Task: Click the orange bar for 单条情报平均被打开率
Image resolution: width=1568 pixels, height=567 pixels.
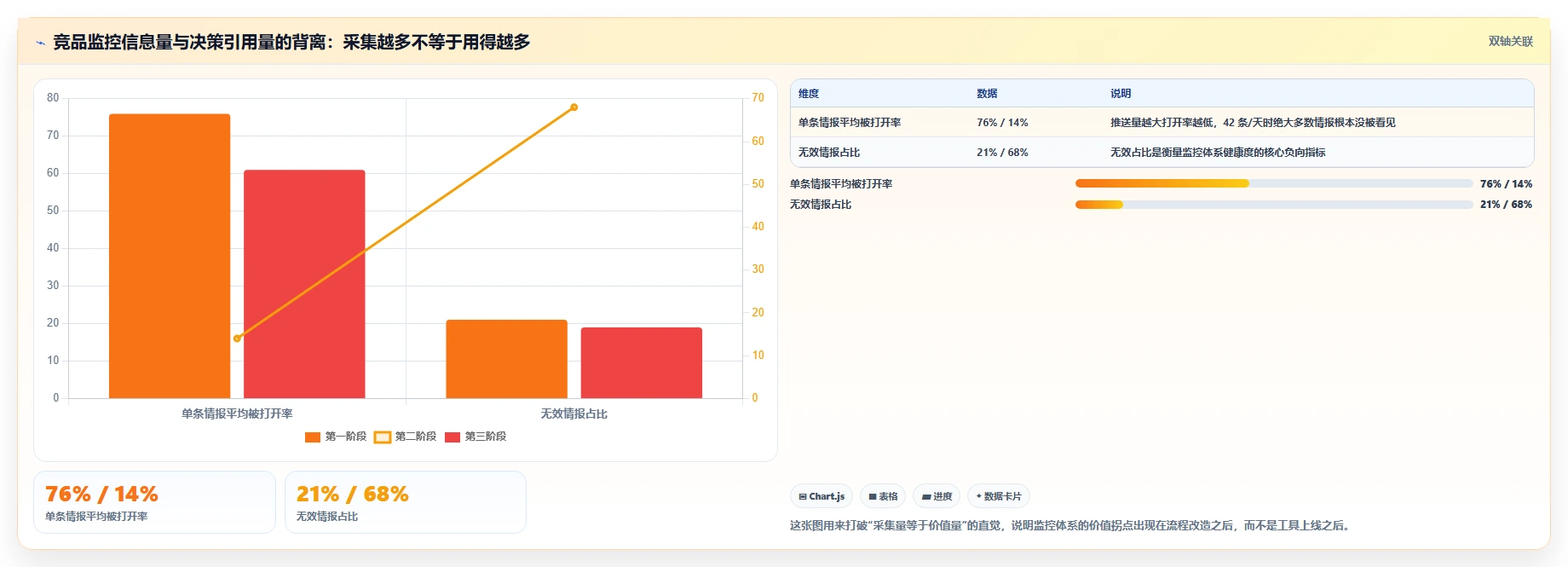Action: tap(170, 256)
